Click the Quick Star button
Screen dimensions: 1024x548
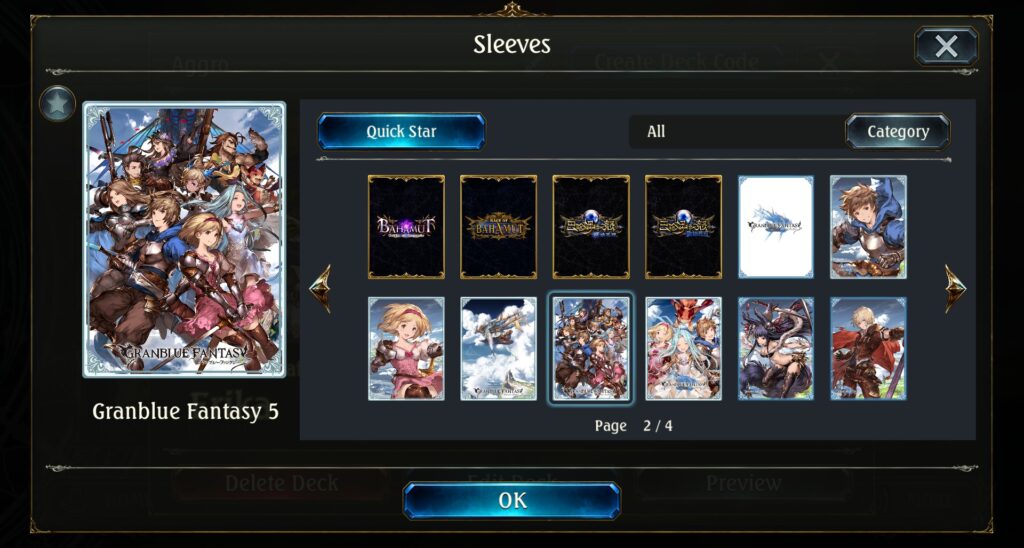point(401,131)
